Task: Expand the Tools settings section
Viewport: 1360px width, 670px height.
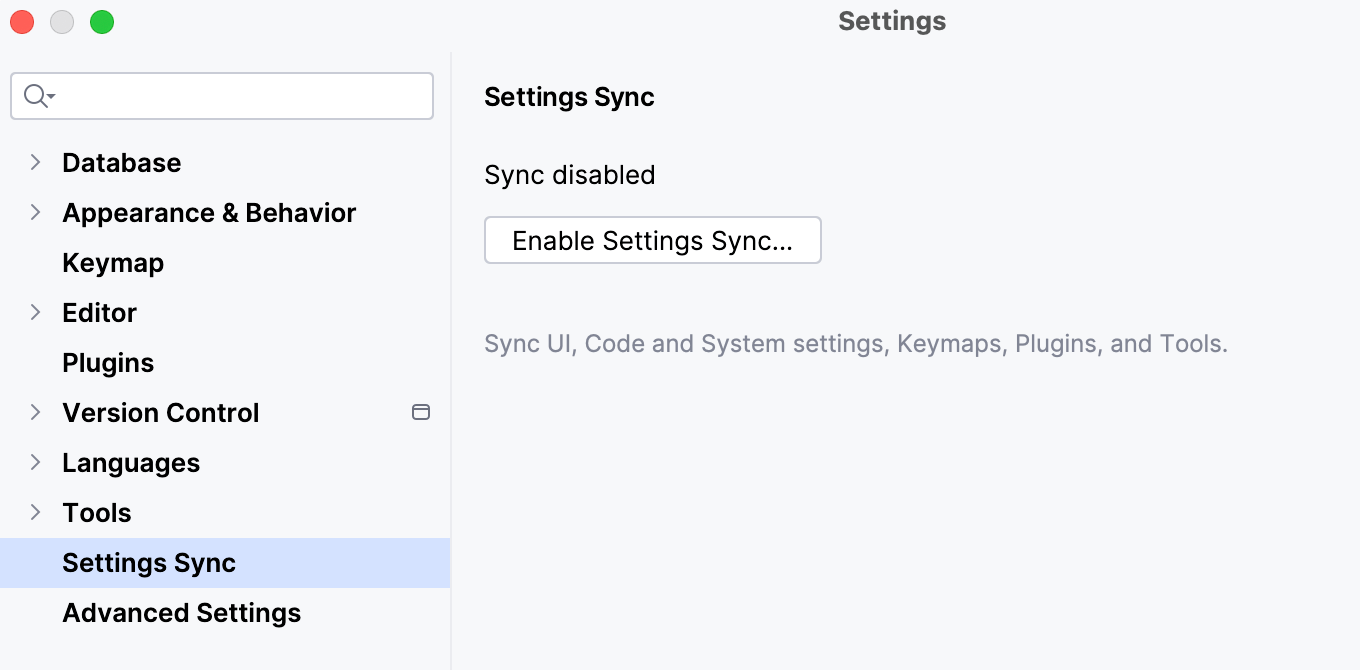Action: pos(36,512)
